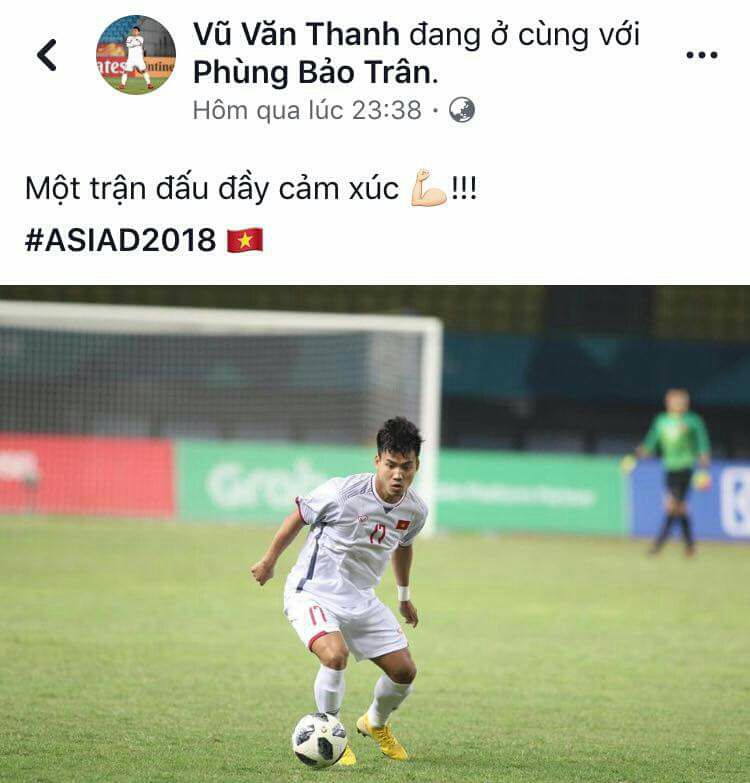Open tagged profile Phùng Bảo Trân
The height and width of the screenshot is (783, 750).
tap(313, 72)
